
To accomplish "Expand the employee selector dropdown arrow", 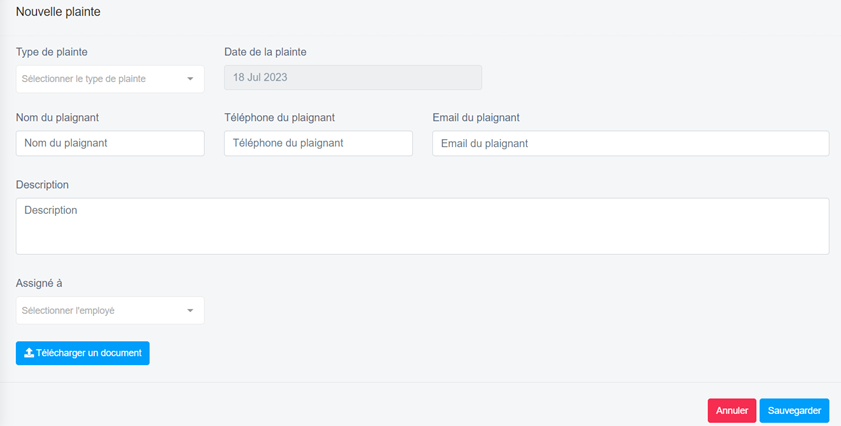I will point(190,311).
